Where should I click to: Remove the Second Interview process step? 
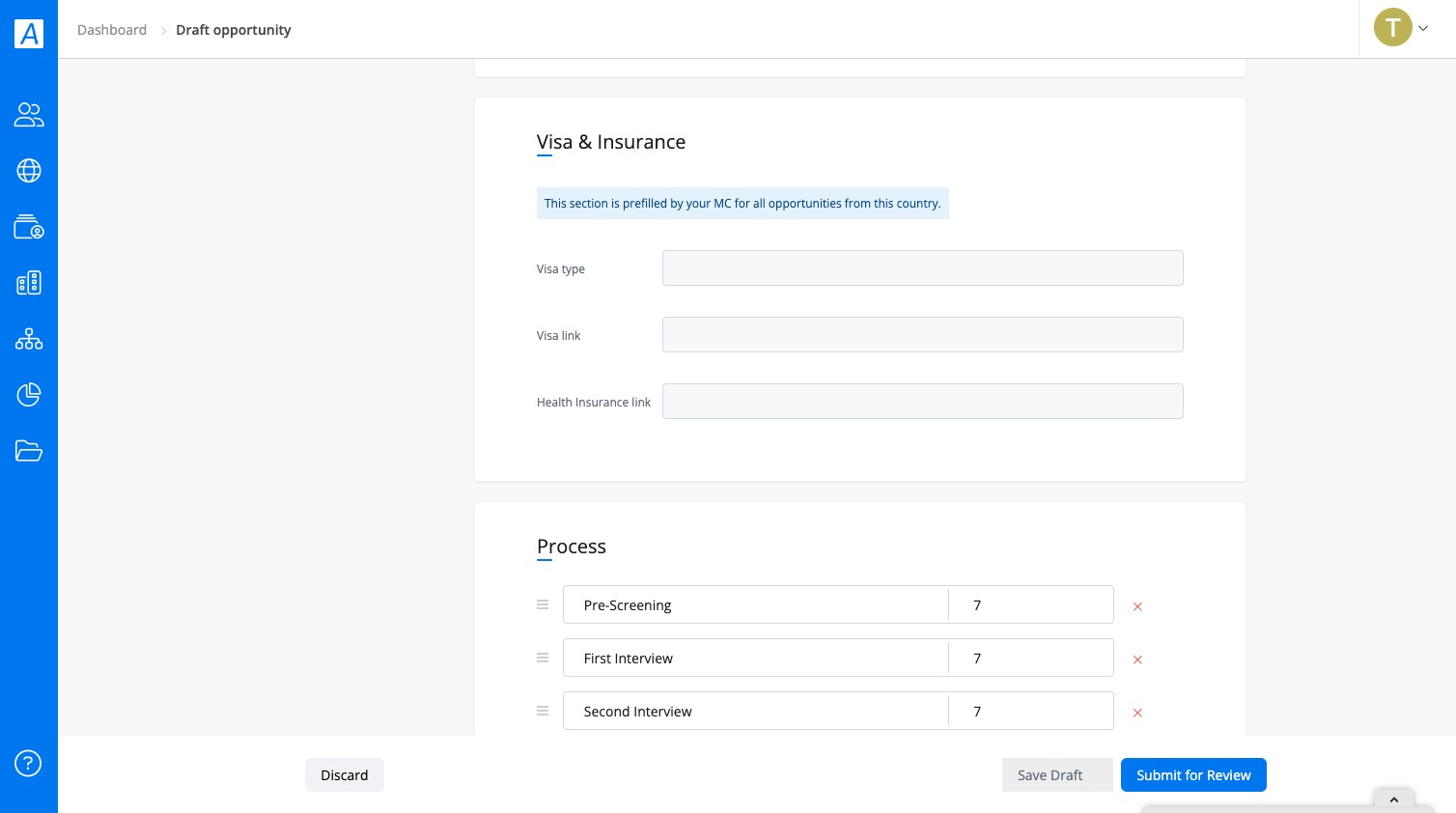(x=1137, y=713)
